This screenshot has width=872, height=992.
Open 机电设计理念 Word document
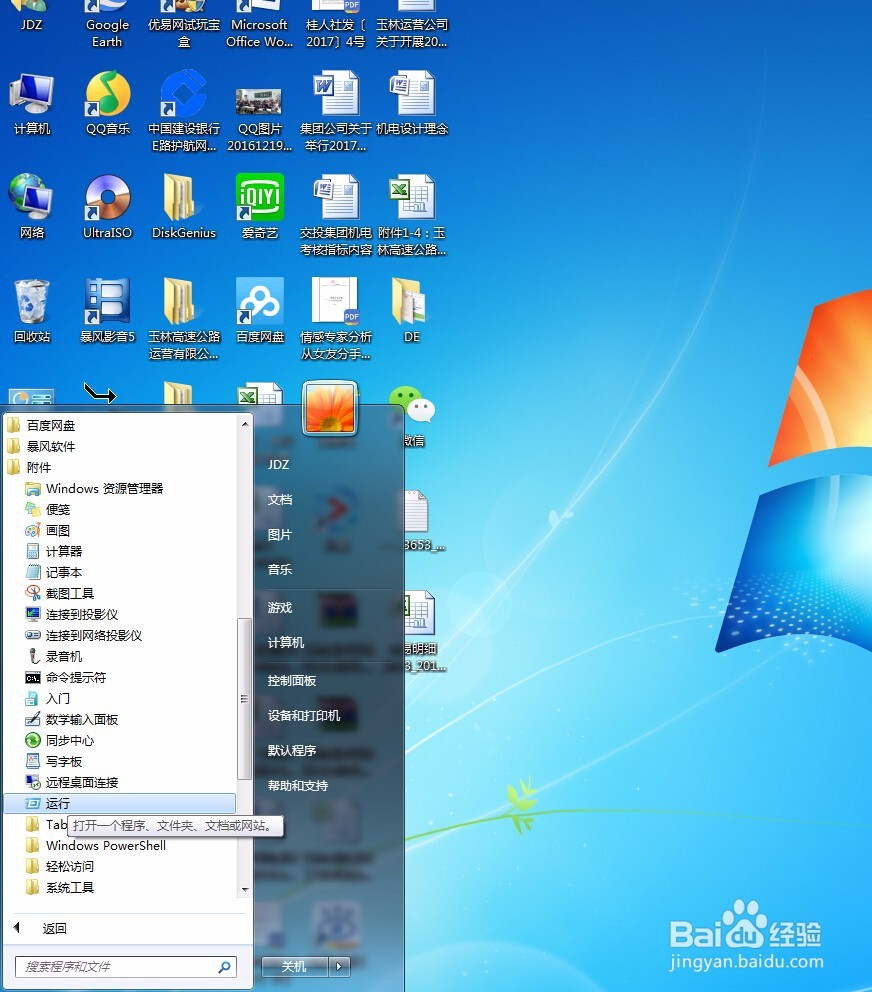point(412,104)
